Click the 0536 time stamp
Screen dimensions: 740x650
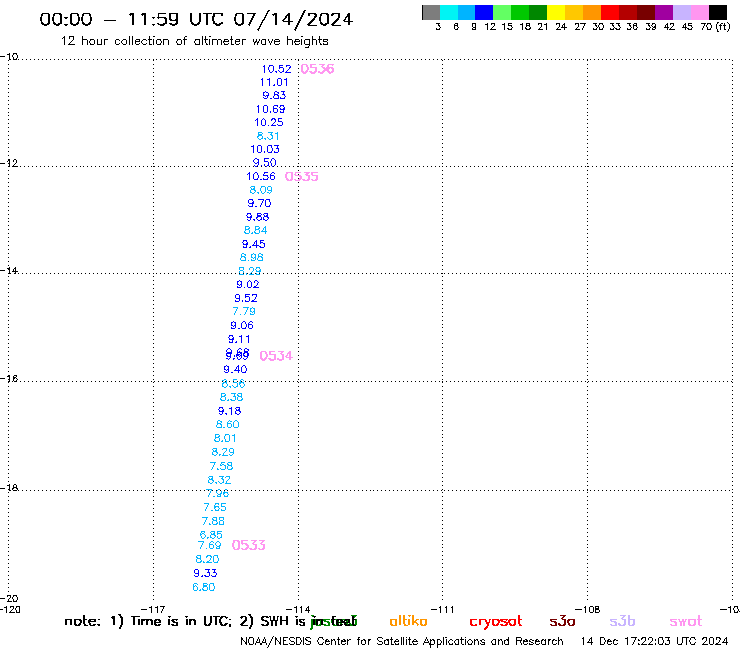pos(317,69)
